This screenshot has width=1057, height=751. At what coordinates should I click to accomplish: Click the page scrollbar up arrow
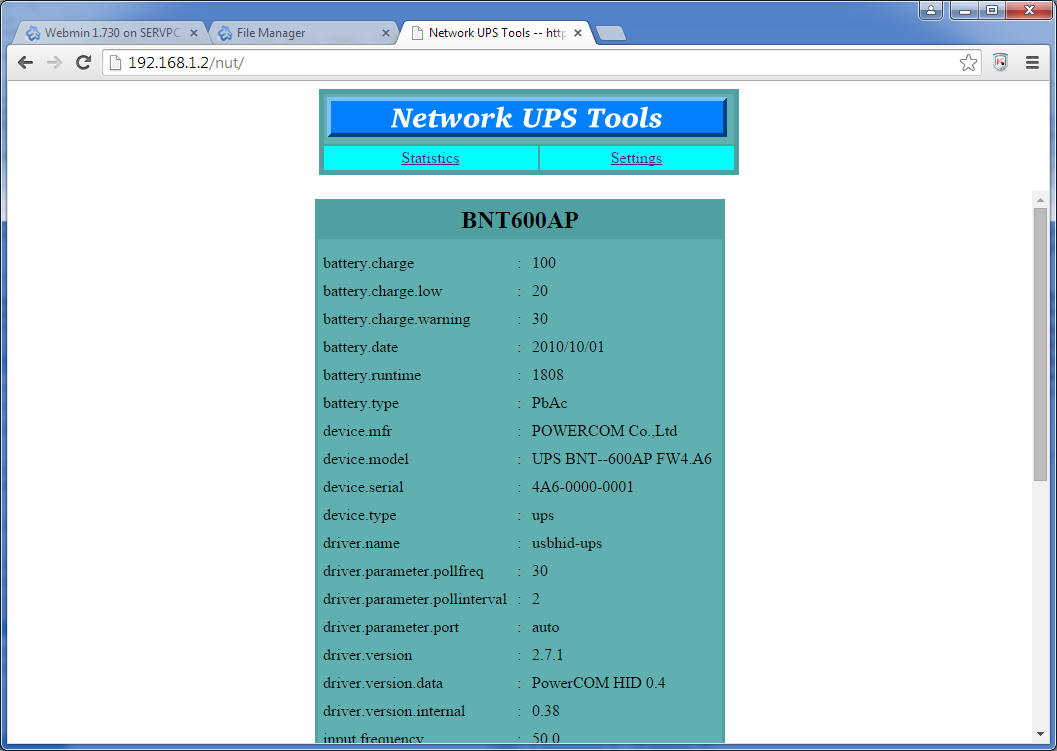tap(1040, 200)
